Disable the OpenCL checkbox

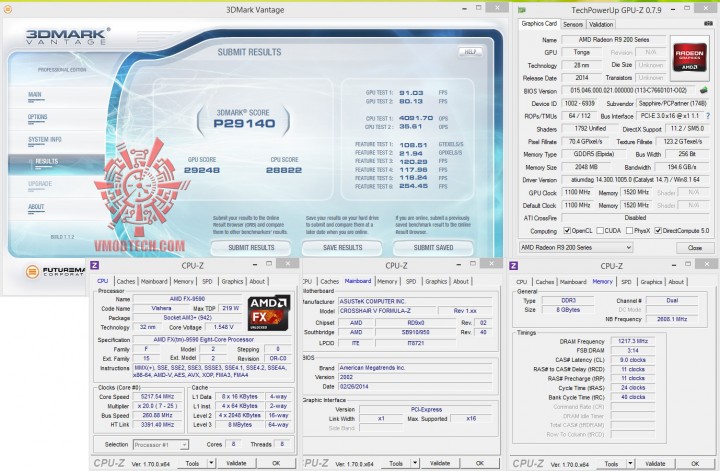[567, 231]
